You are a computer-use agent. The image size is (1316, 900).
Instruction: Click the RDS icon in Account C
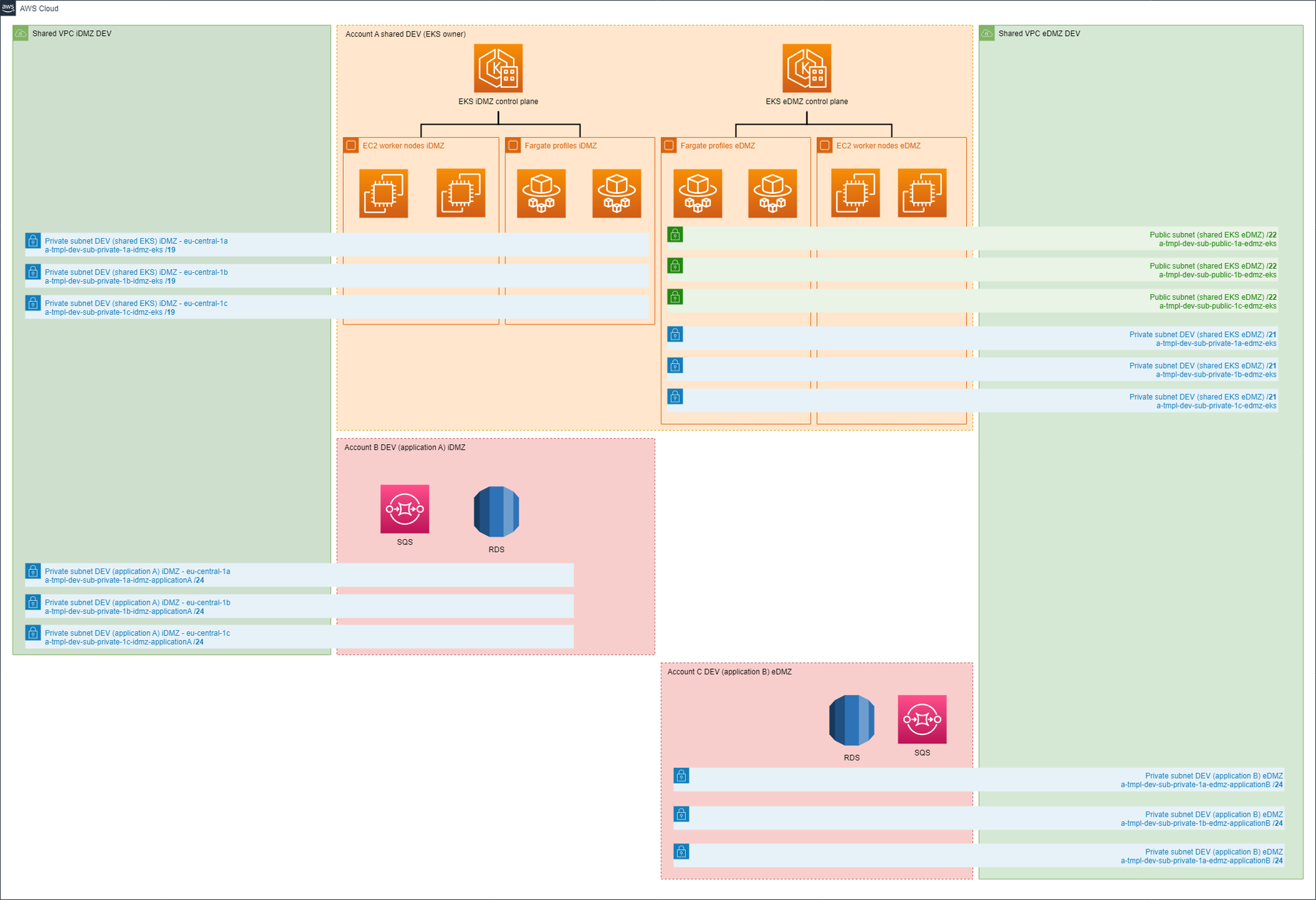851,720
